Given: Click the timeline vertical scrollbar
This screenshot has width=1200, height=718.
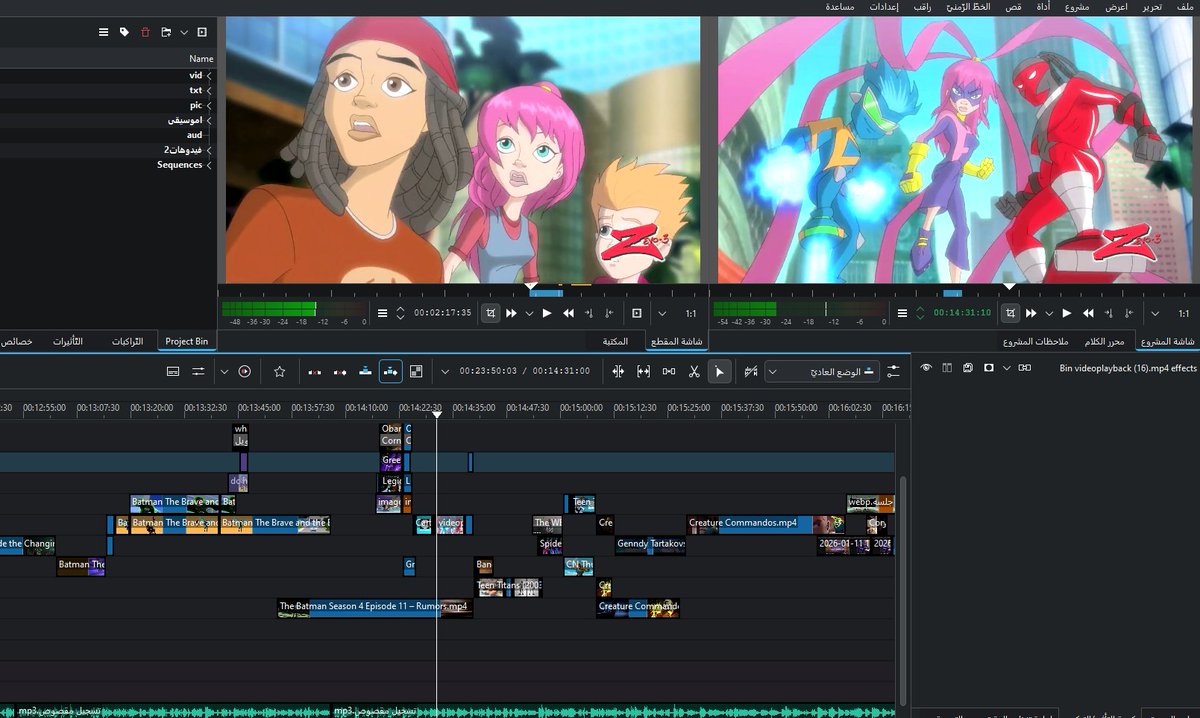Looking at the screenshot, I should (902, 590).
